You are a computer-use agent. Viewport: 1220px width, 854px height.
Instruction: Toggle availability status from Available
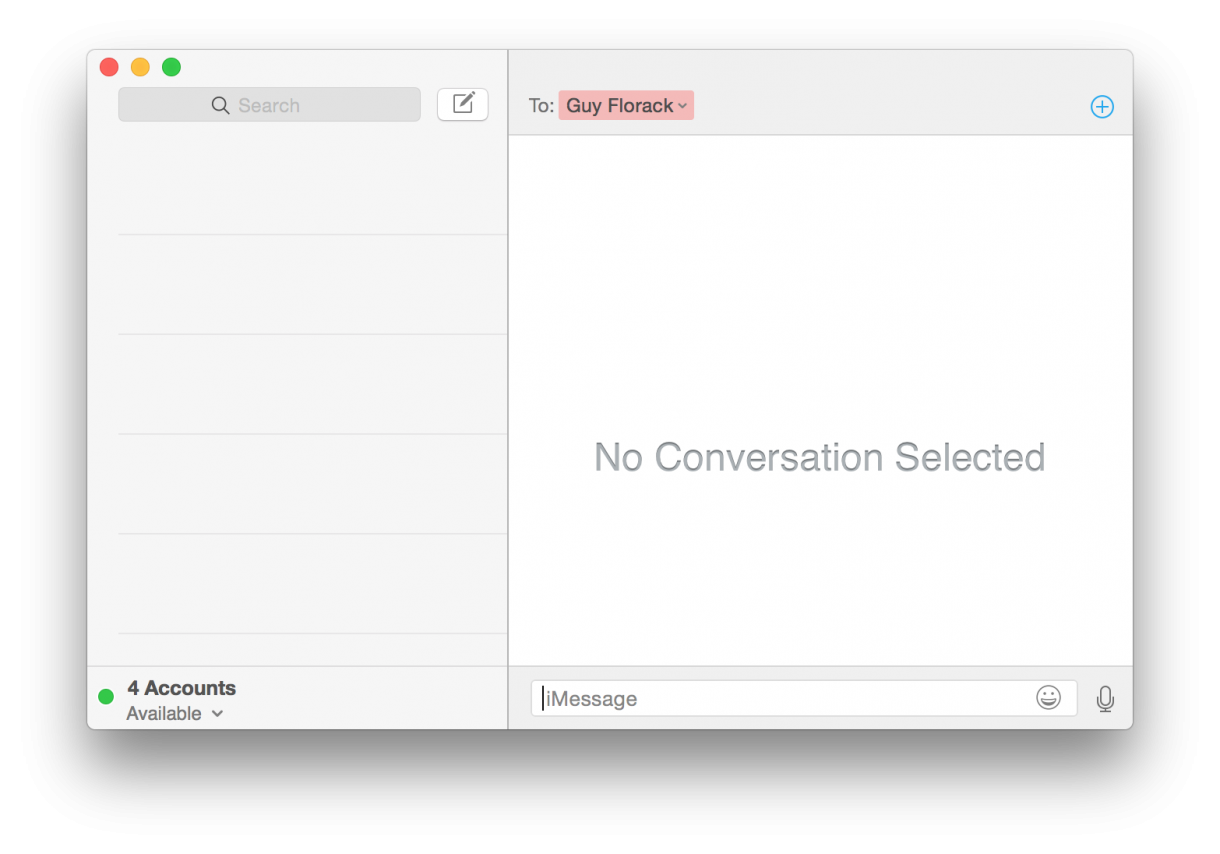pos(175,714)
